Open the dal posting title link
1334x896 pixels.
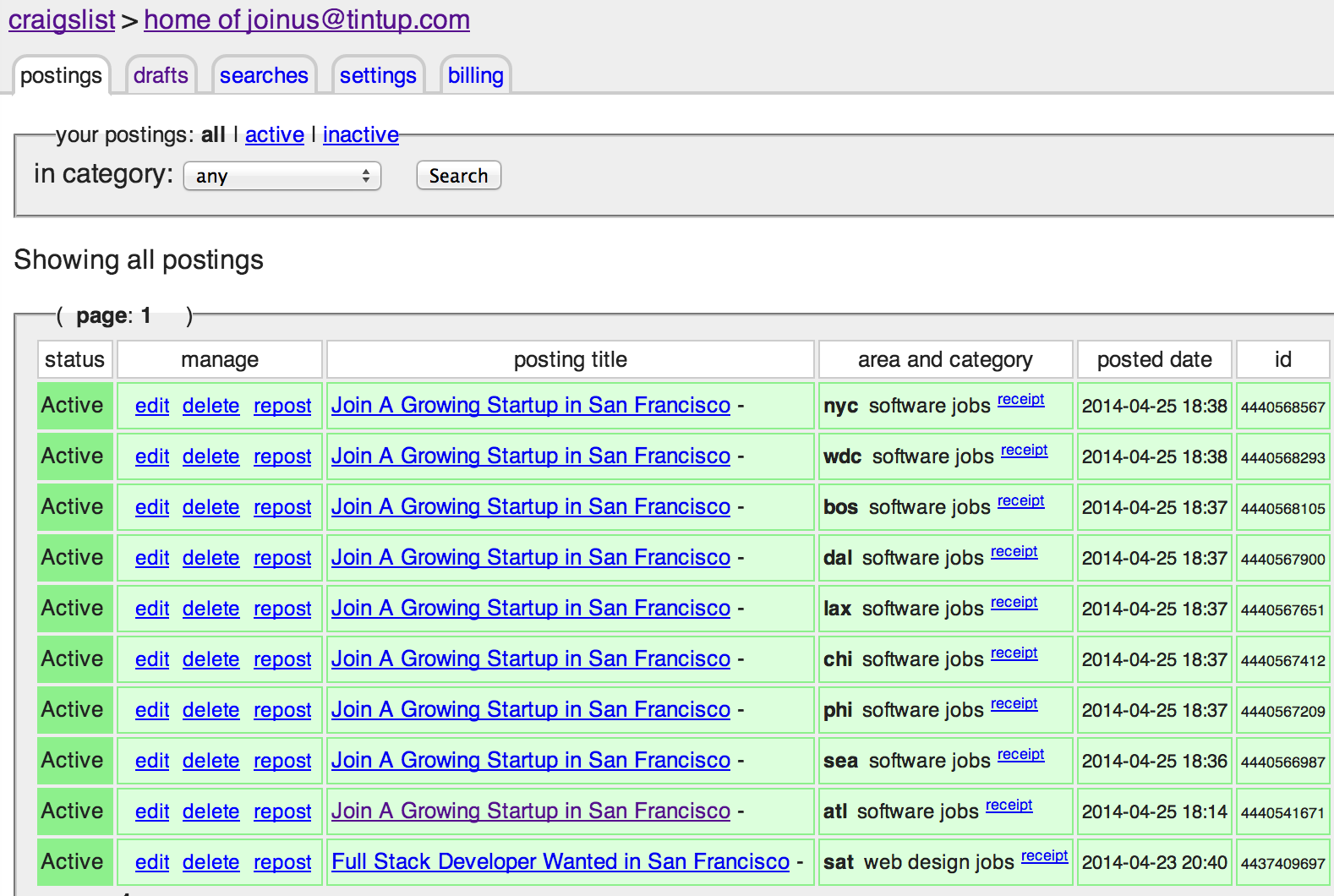[x=531, y=557]
